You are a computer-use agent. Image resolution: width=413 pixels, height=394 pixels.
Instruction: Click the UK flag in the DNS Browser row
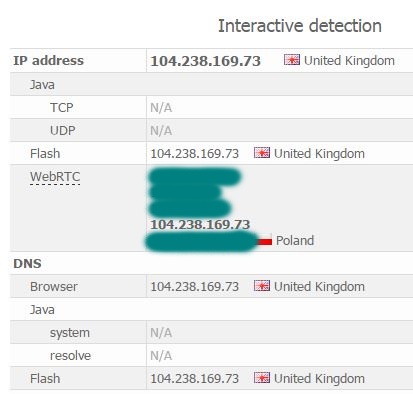pos(262,286)
